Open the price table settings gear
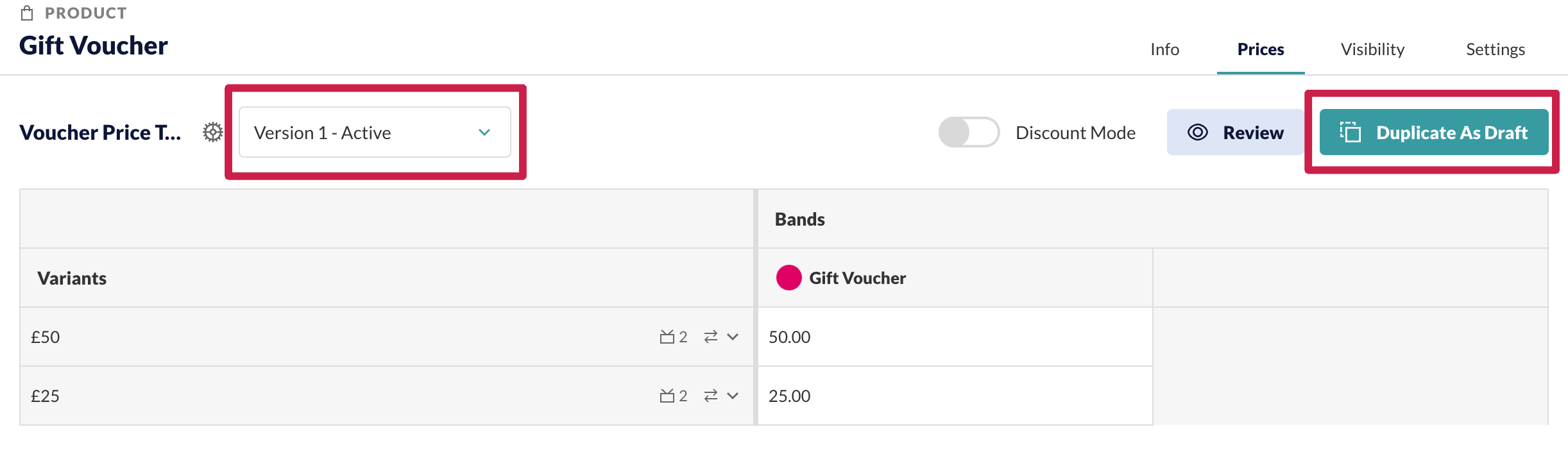The width and height of the screenshot is (1568, 459). coord(213,133)
